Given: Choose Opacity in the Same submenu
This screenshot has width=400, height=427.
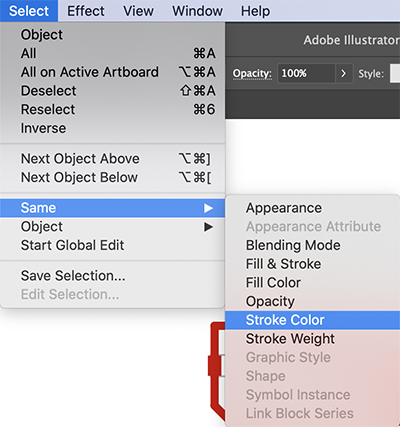Looking at the screenshot, I should (312, 302).
